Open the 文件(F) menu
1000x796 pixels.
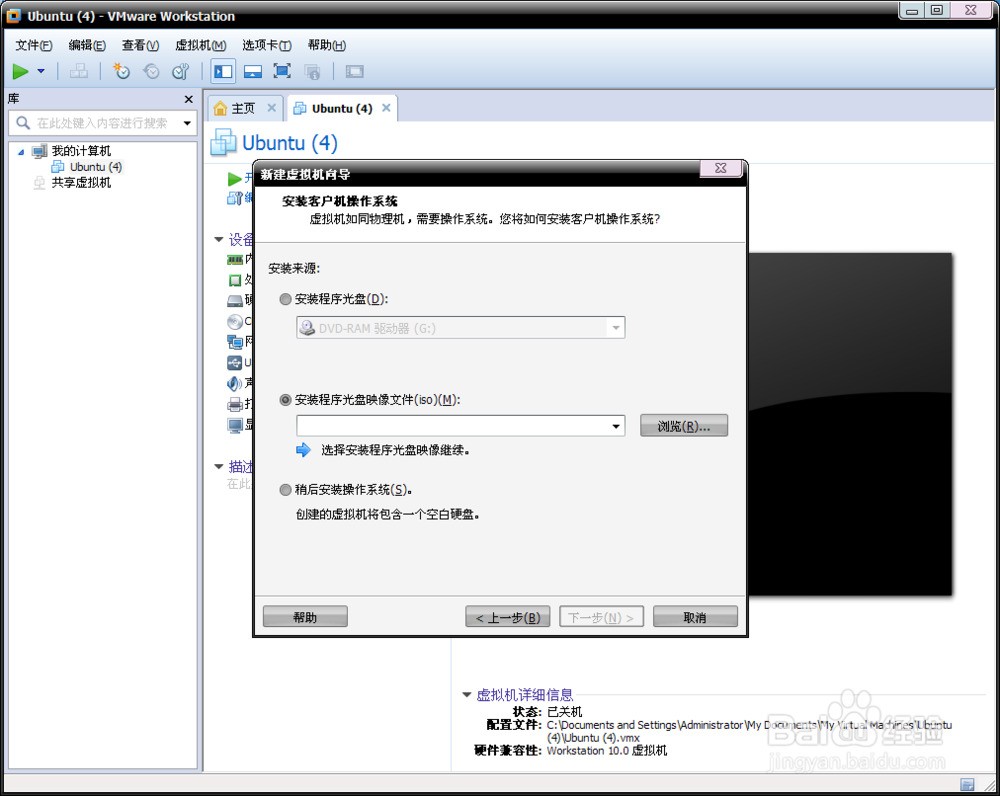(33, 45)
